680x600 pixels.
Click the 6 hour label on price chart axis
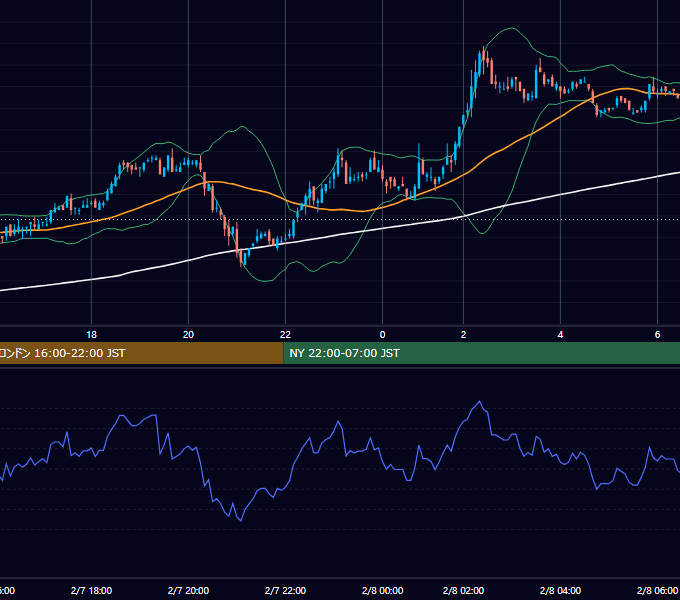[657, 335]
